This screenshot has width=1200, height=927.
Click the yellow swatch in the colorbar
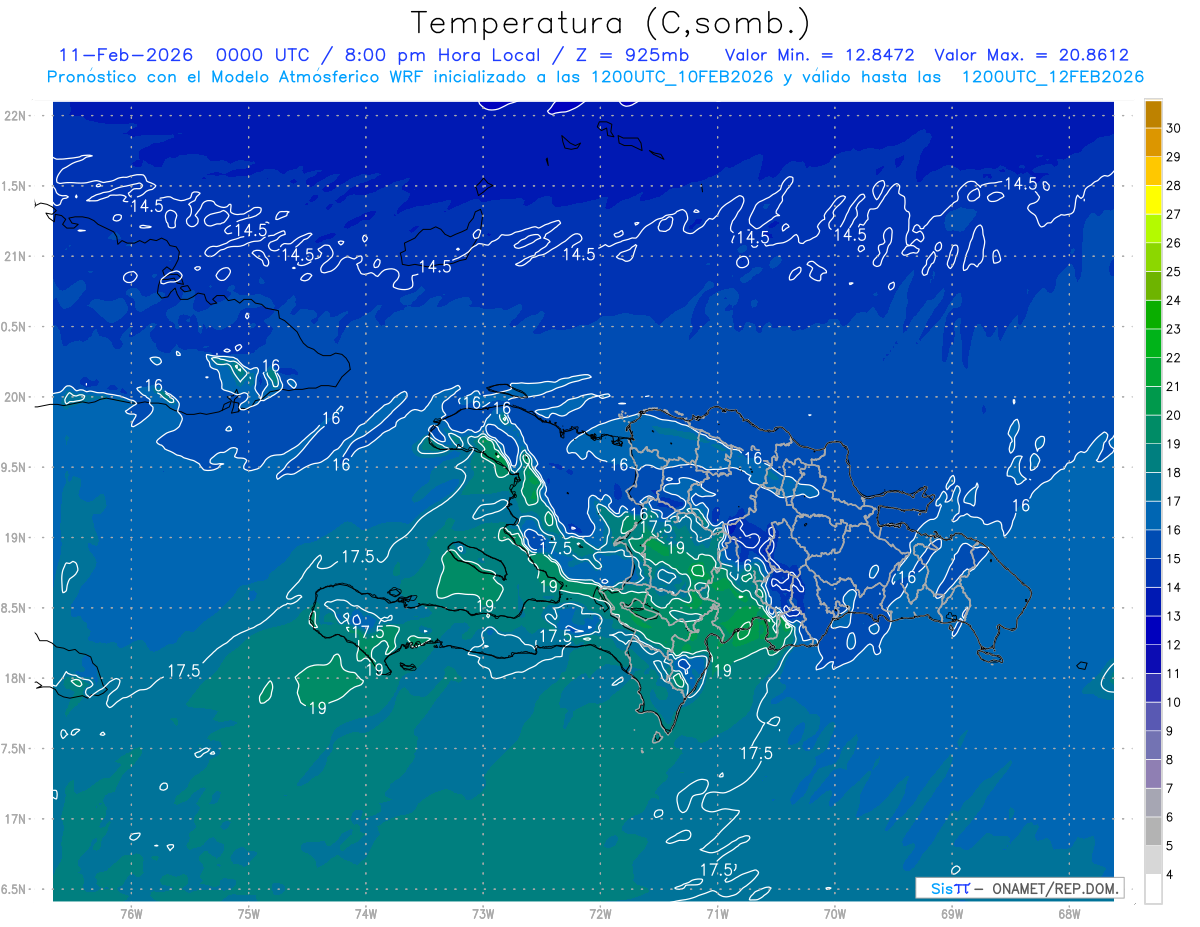pos(1153,200)
